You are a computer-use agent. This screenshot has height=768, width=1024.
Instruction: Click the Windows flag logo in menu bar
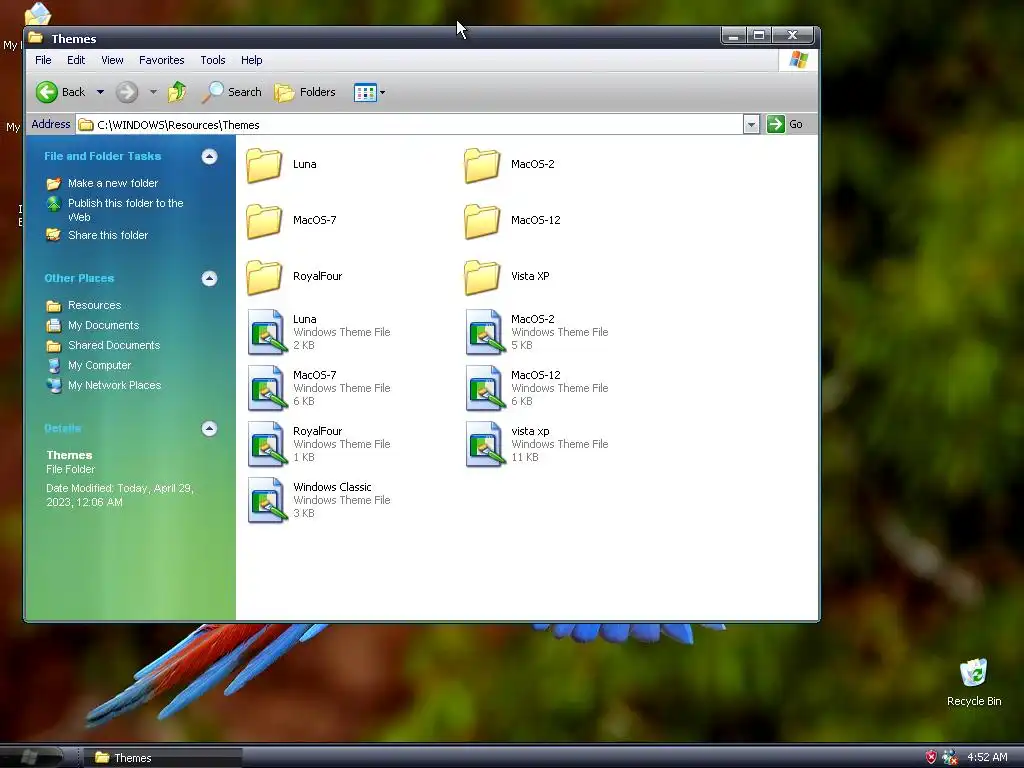[x=798, y=60]
